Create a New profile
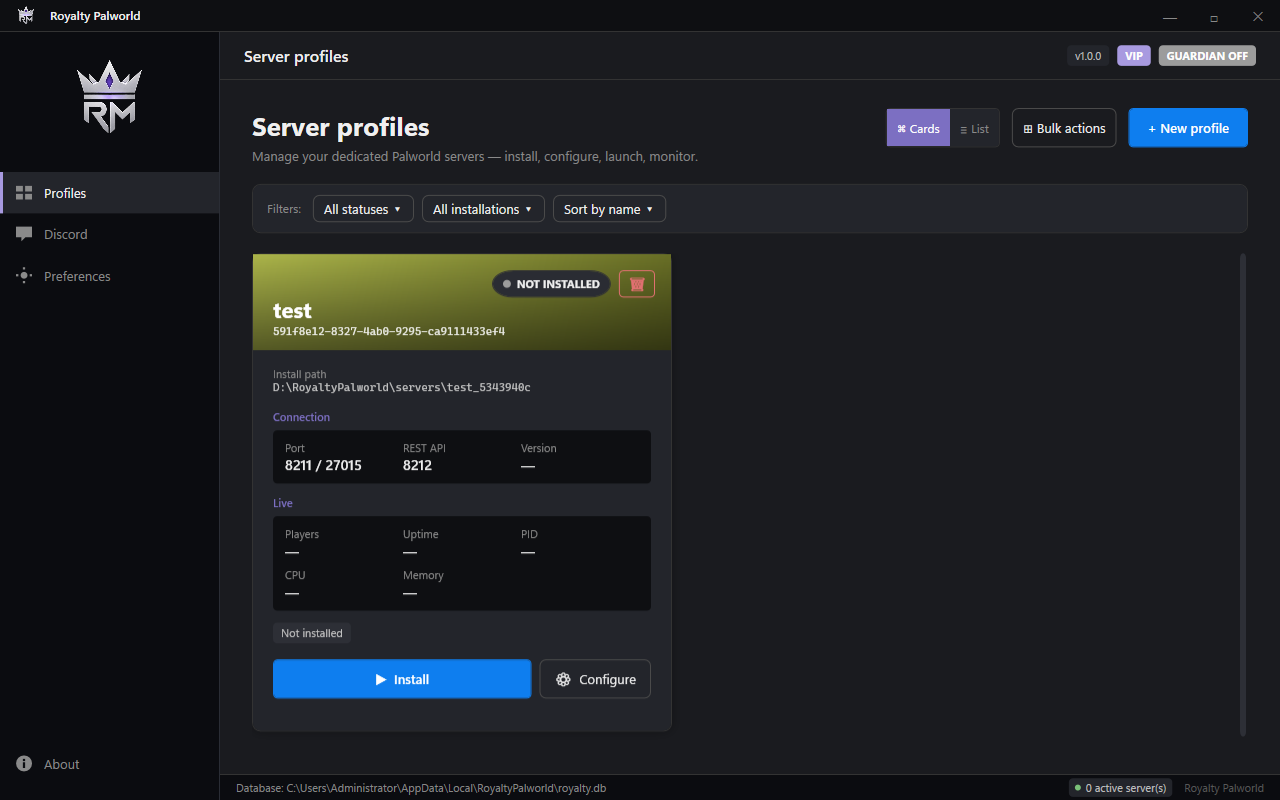Viewport: 1280px width, 800px height. pos(1188,128)
